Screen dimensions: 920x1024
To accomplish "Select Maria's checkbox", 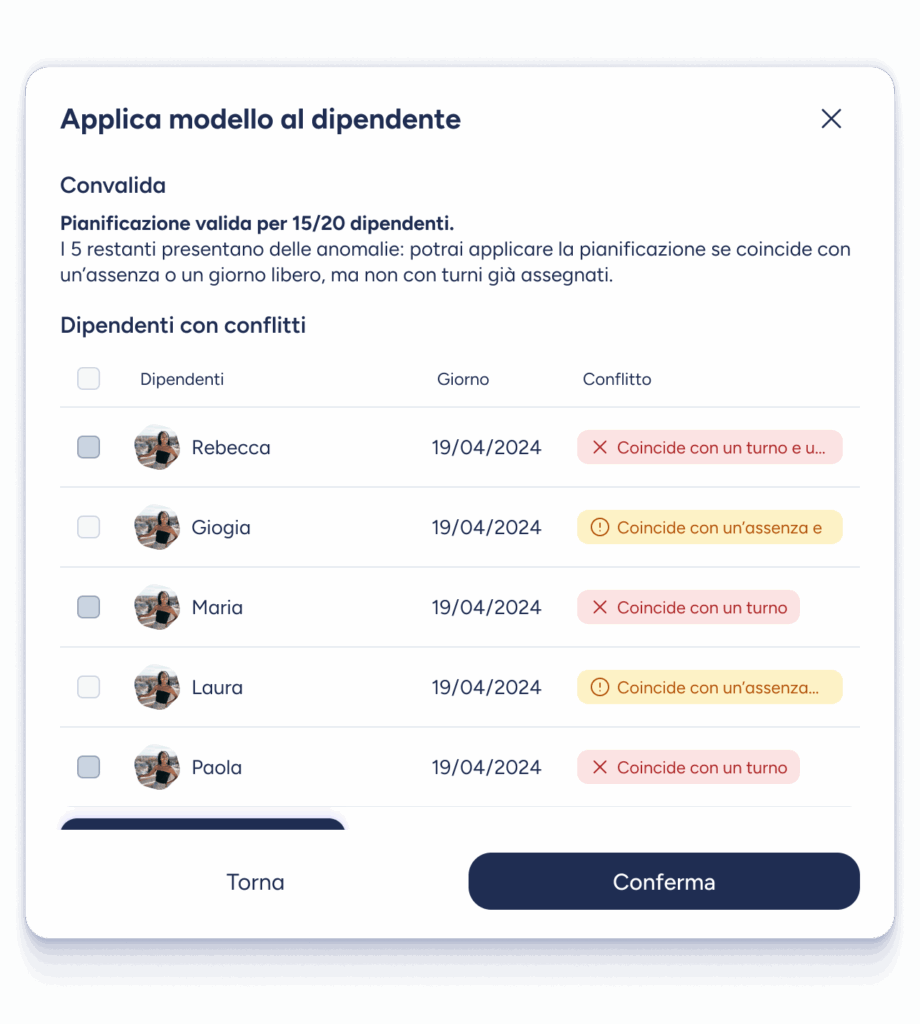I will (89, 607).
